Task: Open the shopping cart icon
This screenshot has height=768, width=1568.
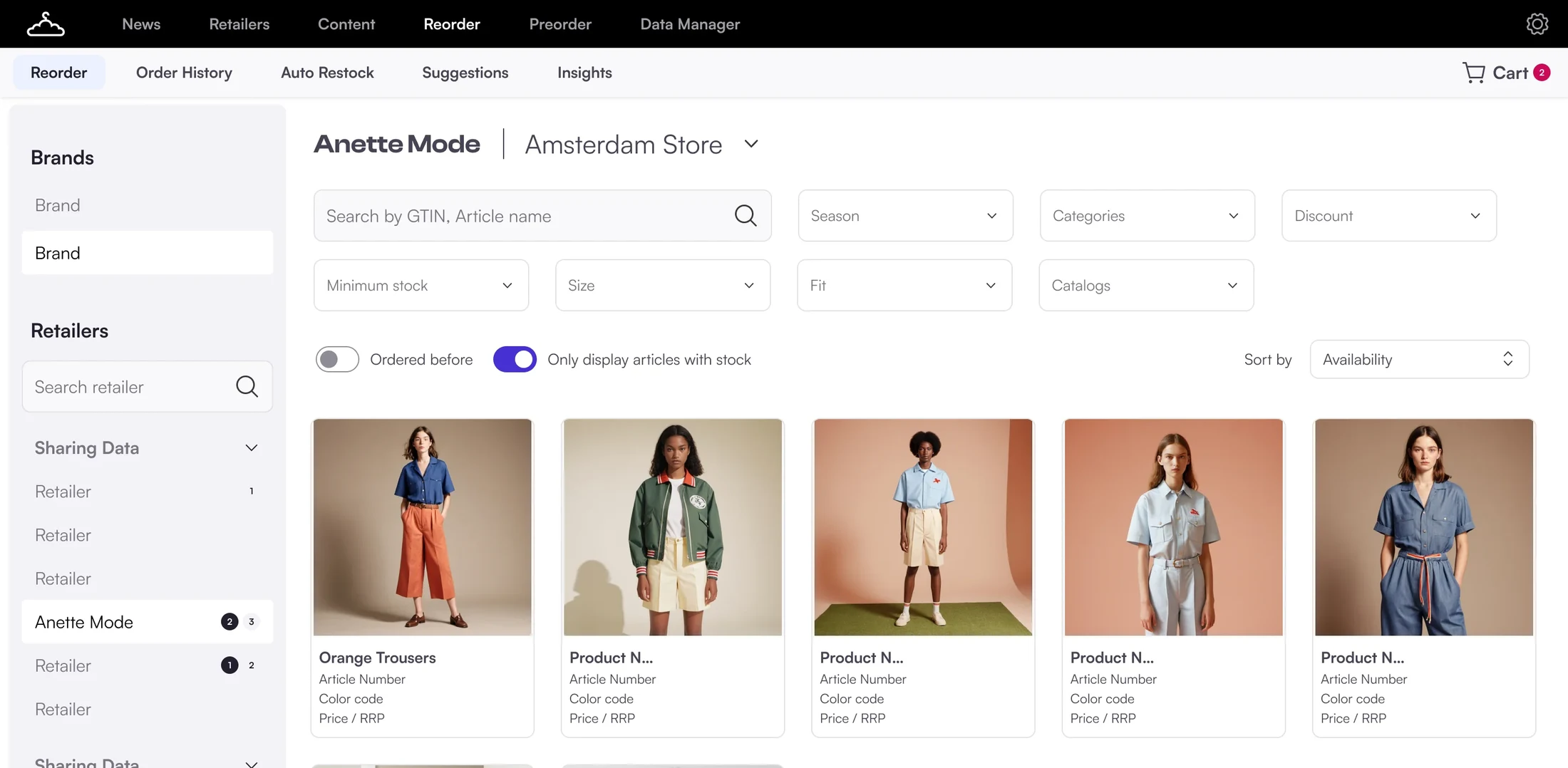Action: tap(1473, 73)
